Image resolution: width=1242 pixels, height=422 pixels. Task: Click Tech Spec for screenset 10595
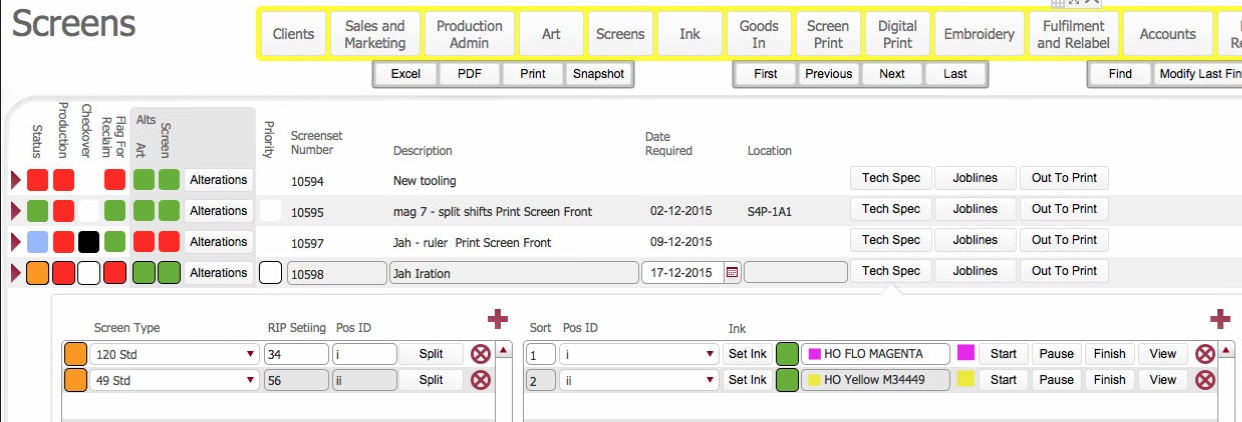point(890,209)
